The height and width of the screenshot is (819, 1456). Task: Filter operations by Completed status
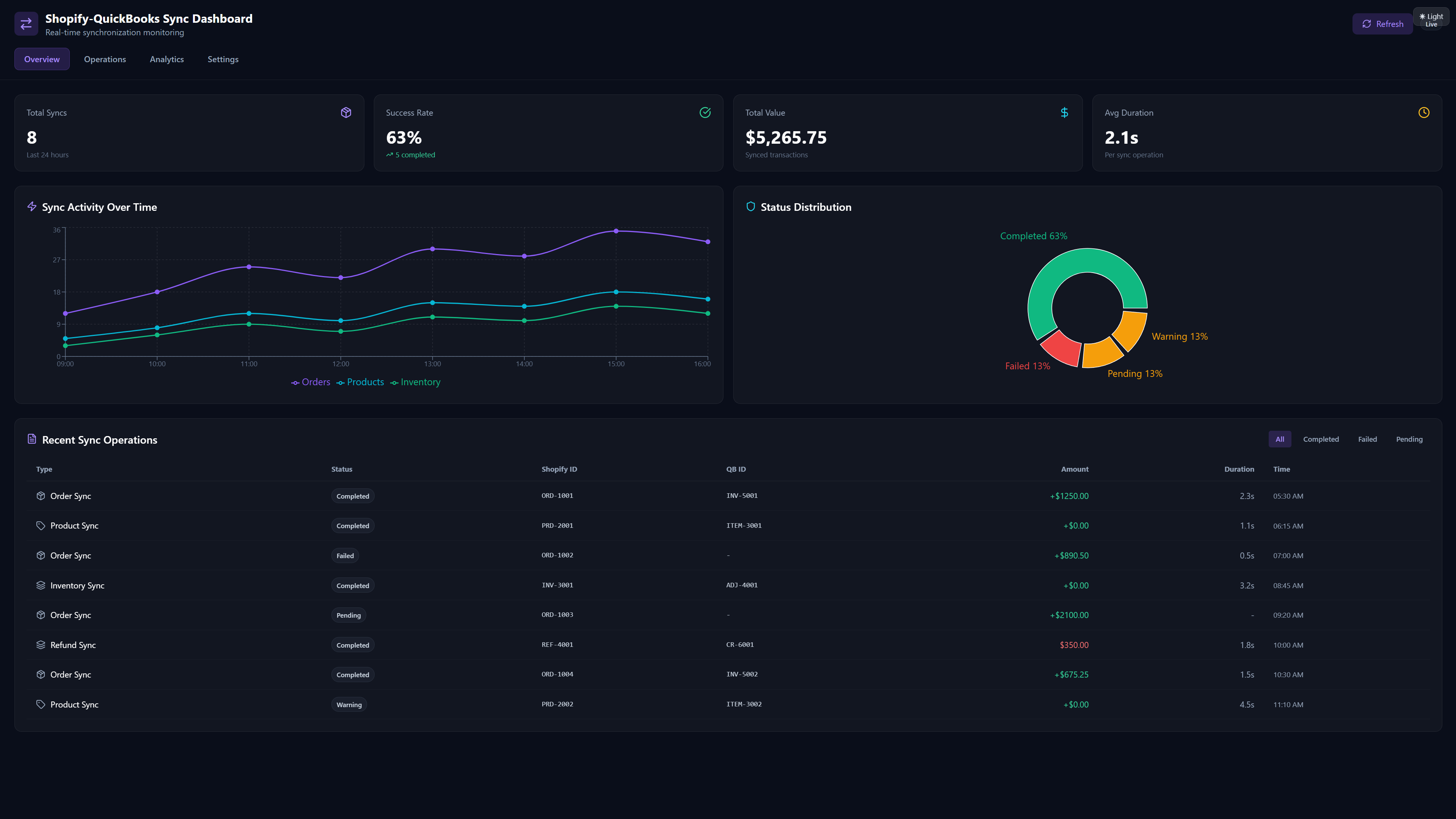[x=1321, y=439]
